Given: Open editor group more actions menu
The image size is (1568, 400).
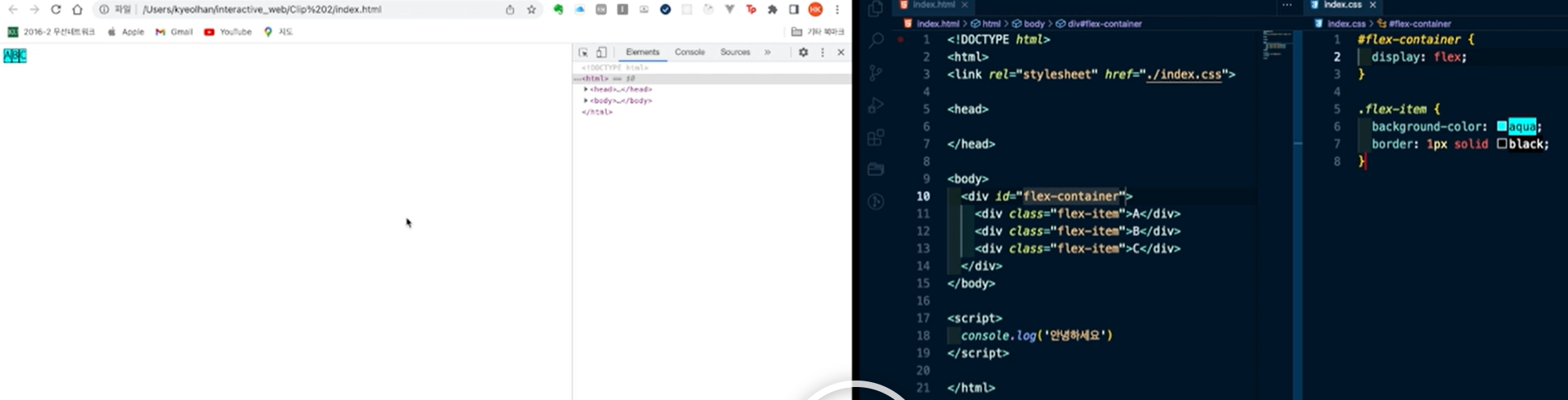Looking at the screenshot, I should [1287, 5].
